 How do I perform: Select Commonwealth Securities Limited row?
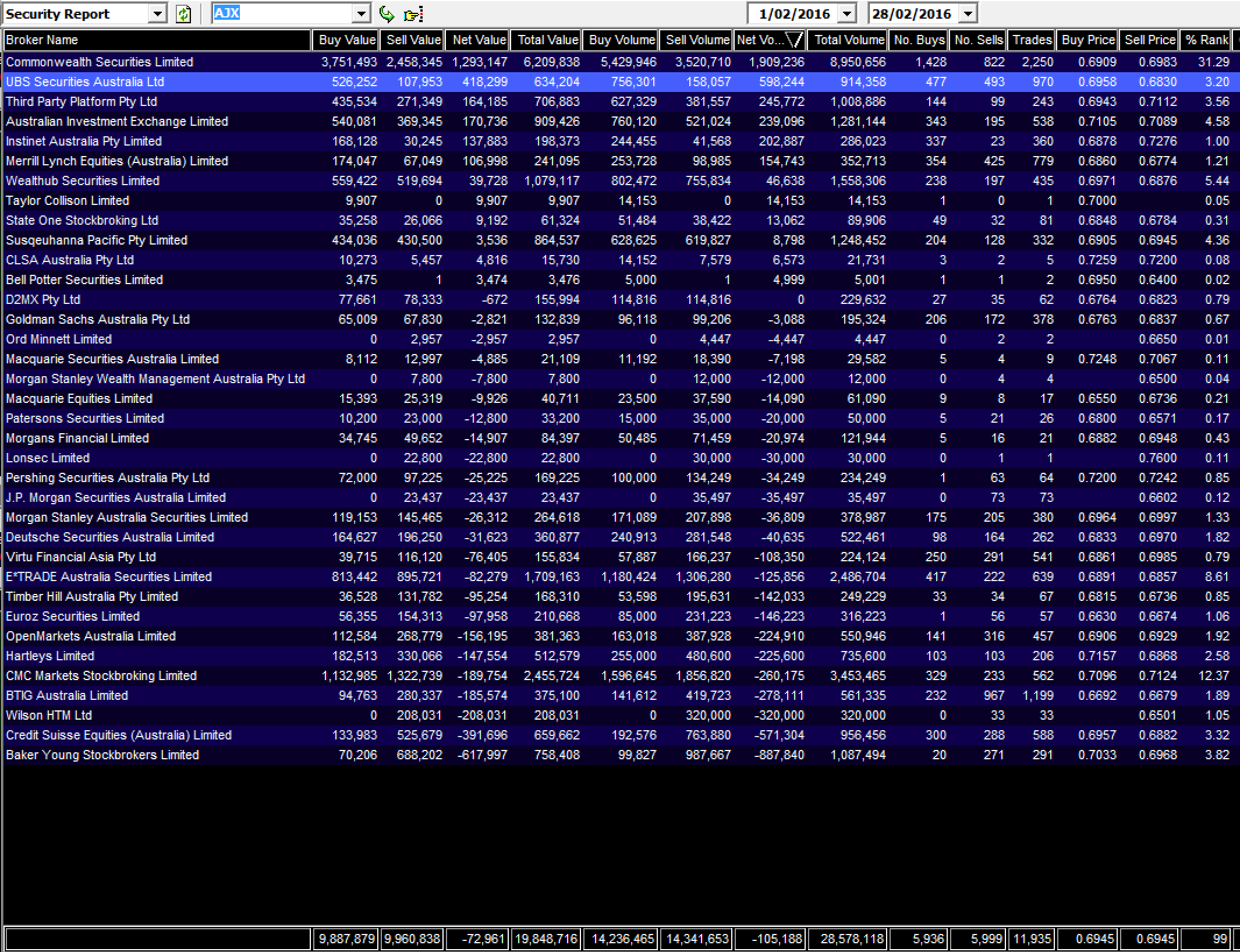(x=621, y=62)
